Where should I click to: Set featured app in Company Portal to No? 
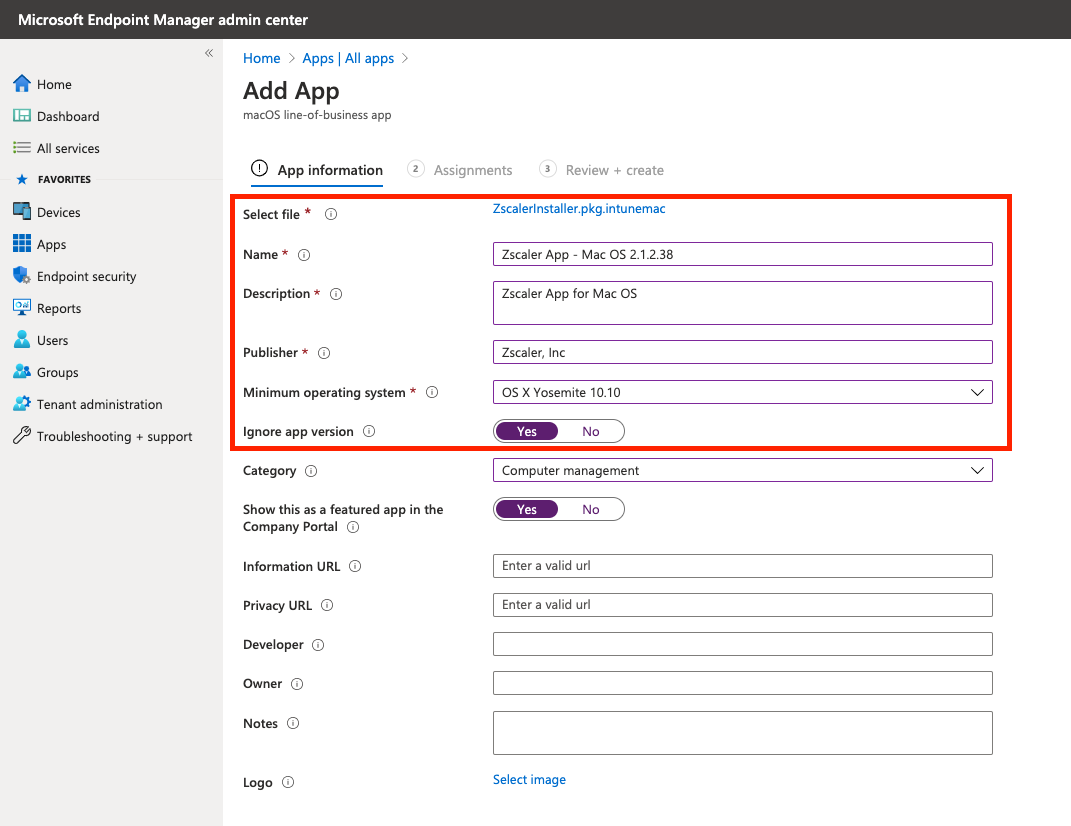coord(591,509)
